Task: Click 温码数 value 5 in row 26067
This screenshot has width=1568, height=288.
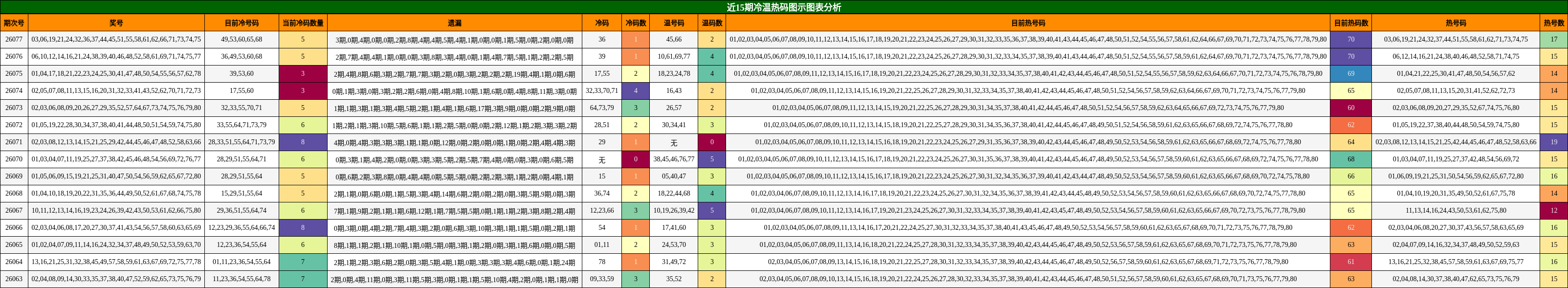Action: 712,210
